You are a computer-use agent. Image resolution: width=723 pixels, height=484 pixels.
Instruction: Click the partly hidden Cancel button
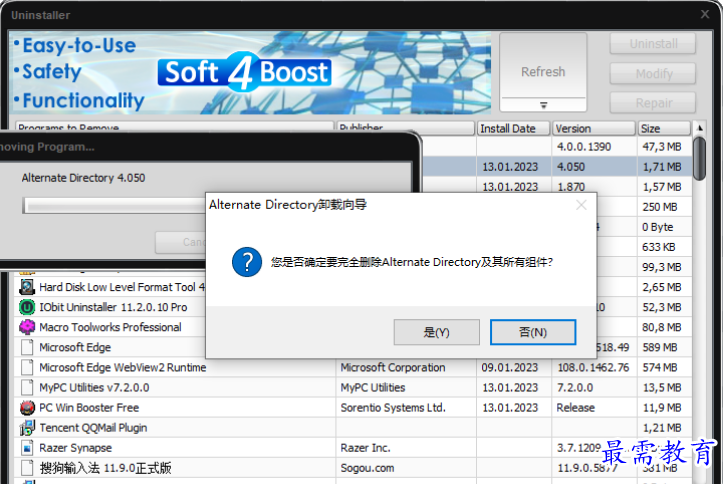point(181,242)
